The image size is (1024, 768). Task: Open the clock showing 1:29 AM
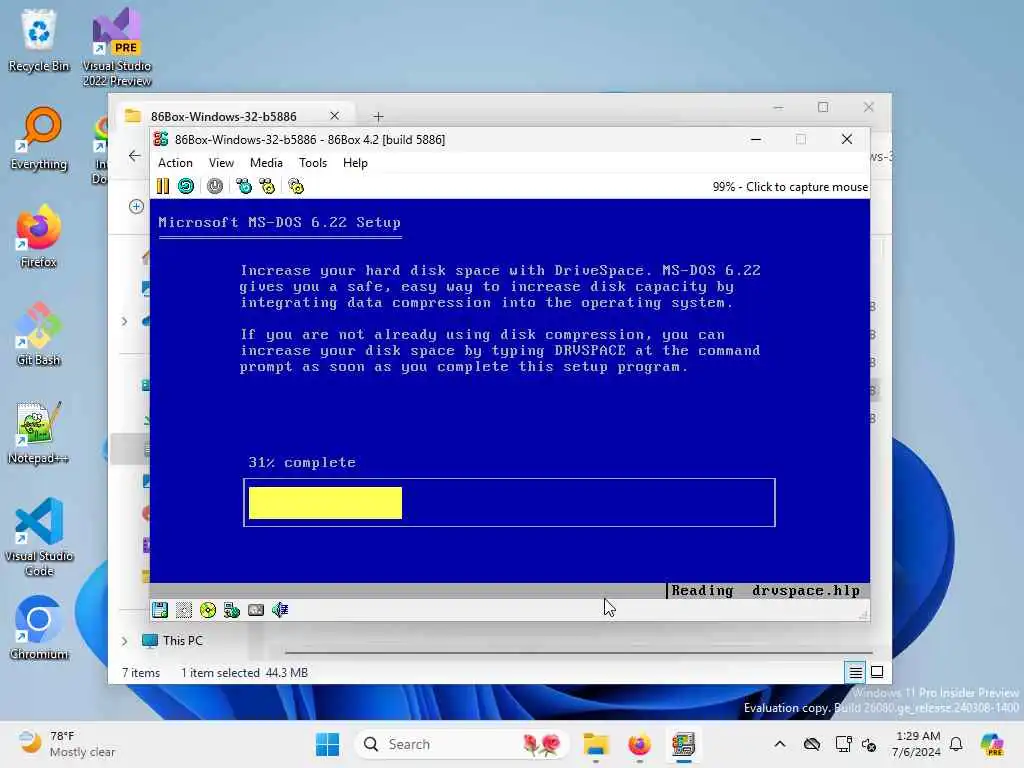click(917, 744)
